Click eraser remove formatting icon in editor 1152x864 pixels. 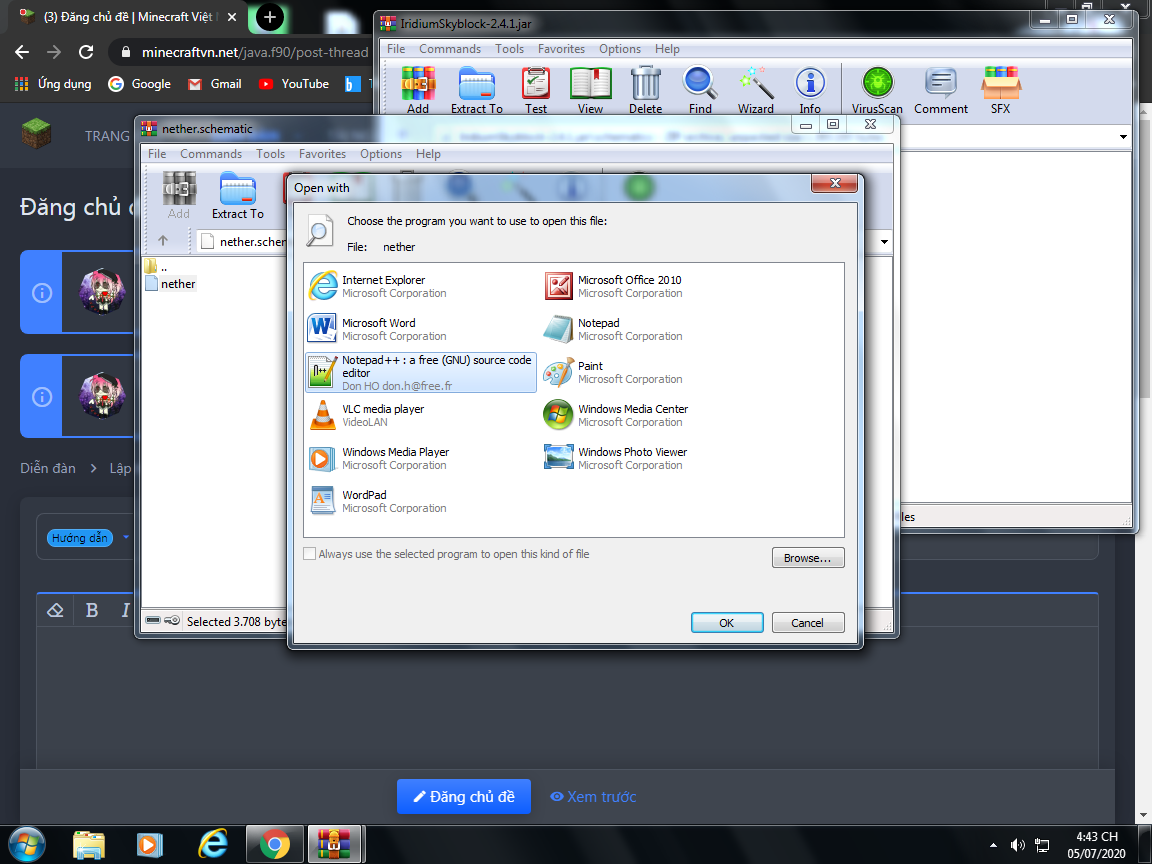pos(55,610)
